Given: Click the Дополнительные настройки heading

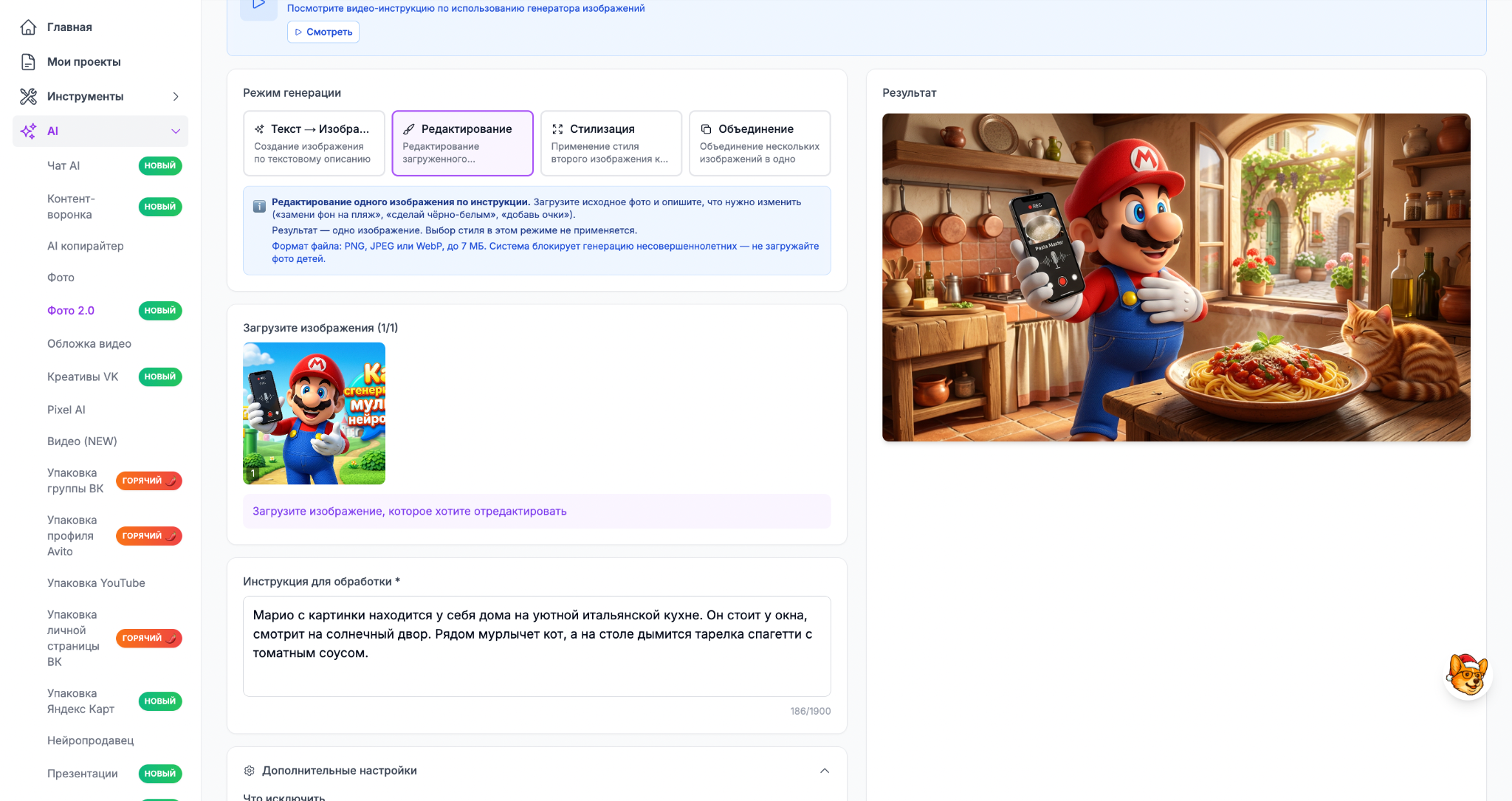Looking at the screenshot, I should pyautogui.click(x=340, y=771).
